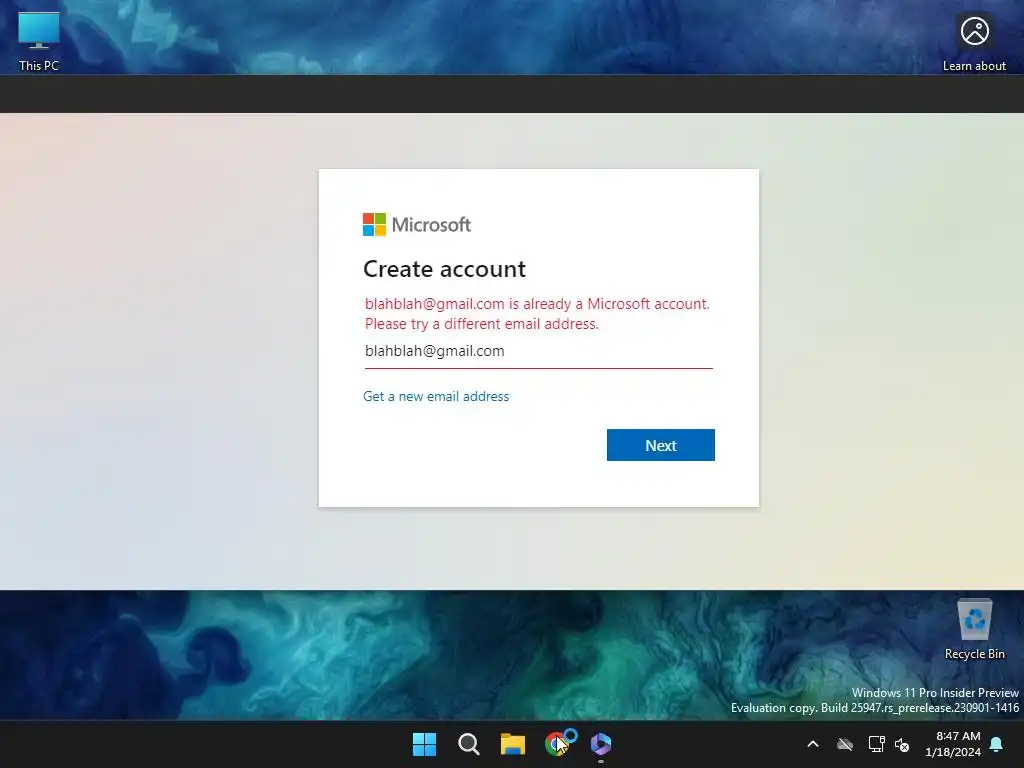The height and width of the screenshot is (768, 1024).
Task: Open the Copilot taskbar app icon
Action: (601, 744)
